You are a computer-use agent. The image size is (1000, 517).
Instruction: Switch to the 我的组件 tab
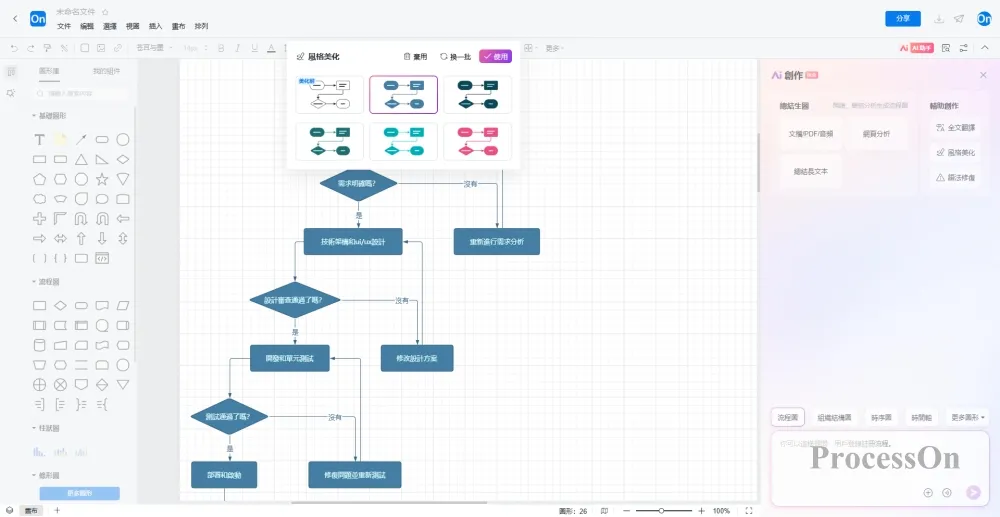pyautogui.click(x=106, y=71)
